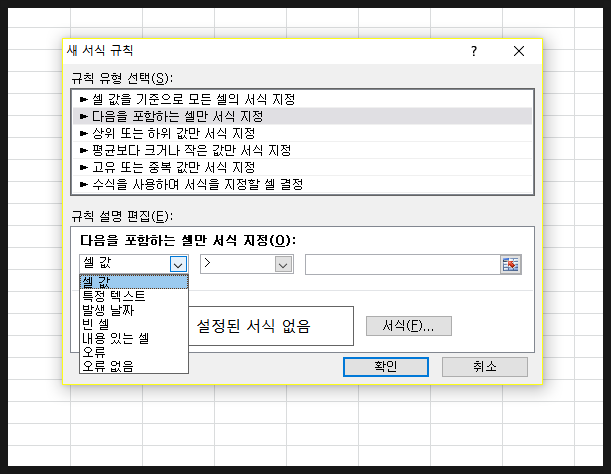Confirm with the 확인 button
The image size is (611, 474).
(386, 367)
